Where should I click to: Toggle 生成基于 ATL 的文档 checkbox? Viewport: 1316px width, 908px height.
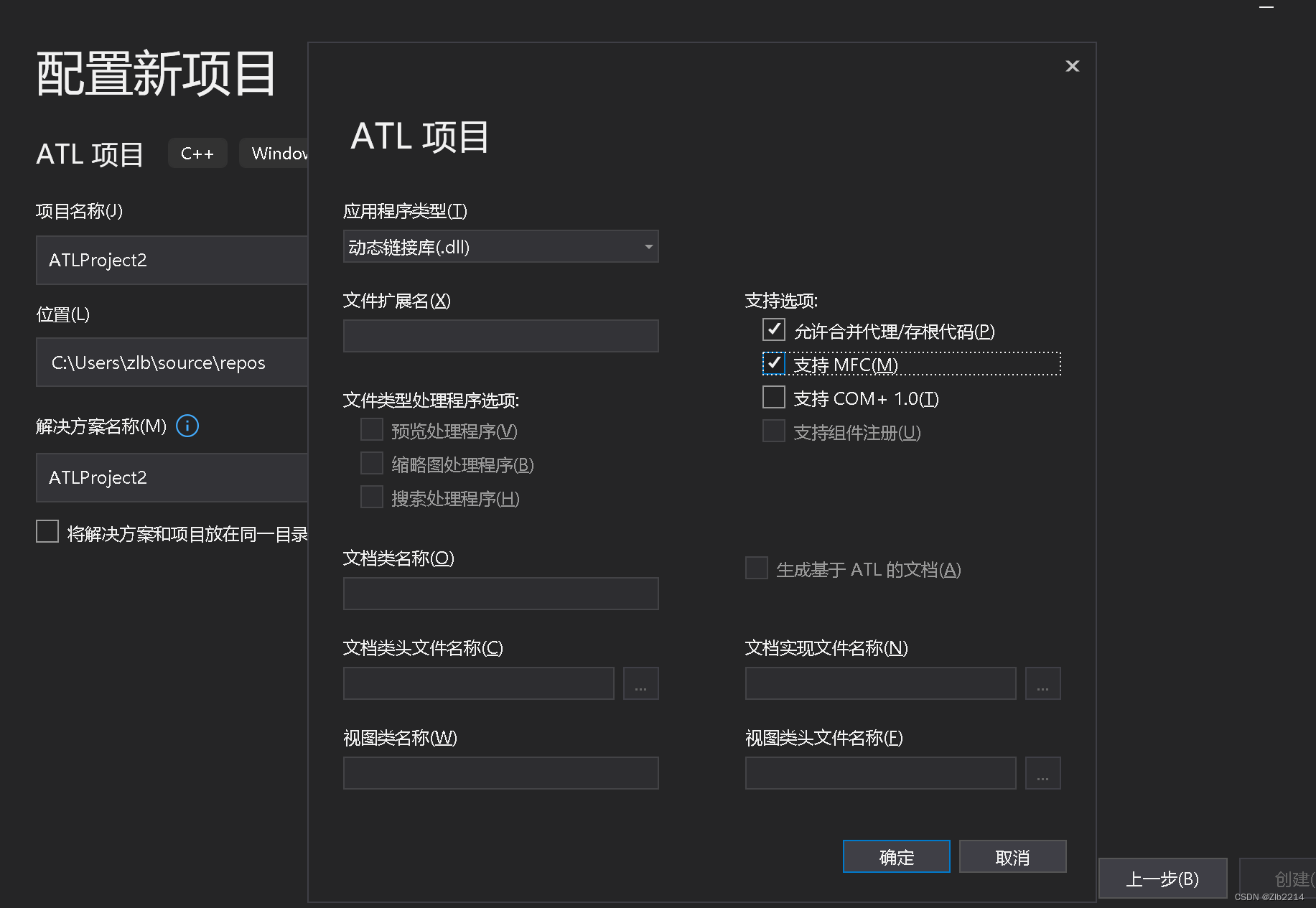coord(756,568)
